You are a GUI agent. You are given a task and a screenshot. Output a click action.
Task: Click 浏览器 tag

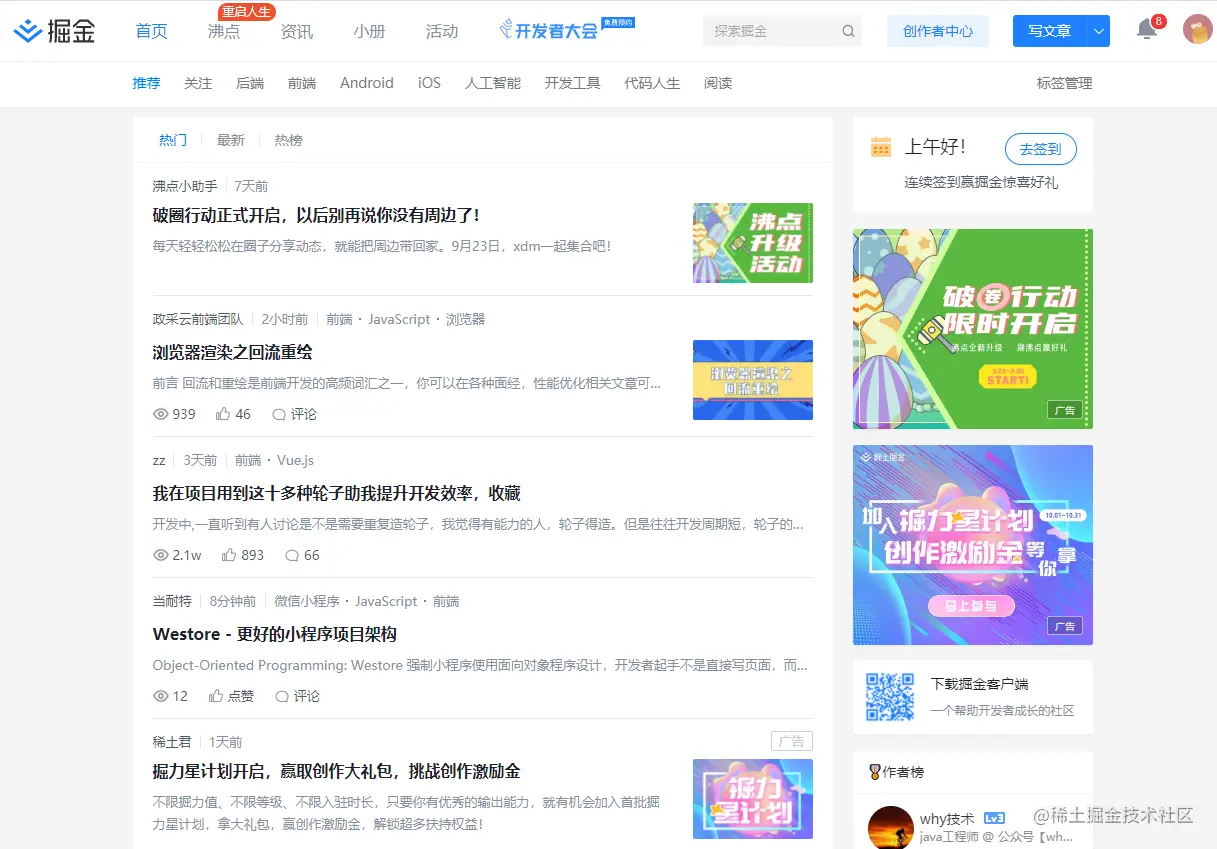click(x=465, y=319)
